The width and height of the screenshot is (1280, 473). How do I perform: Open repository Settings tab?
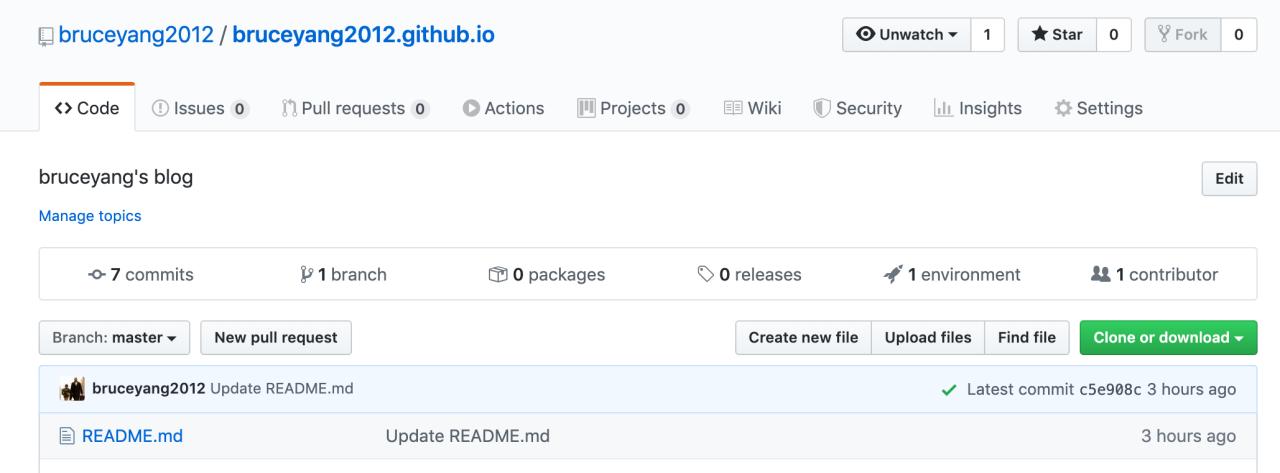point(1098,108)
